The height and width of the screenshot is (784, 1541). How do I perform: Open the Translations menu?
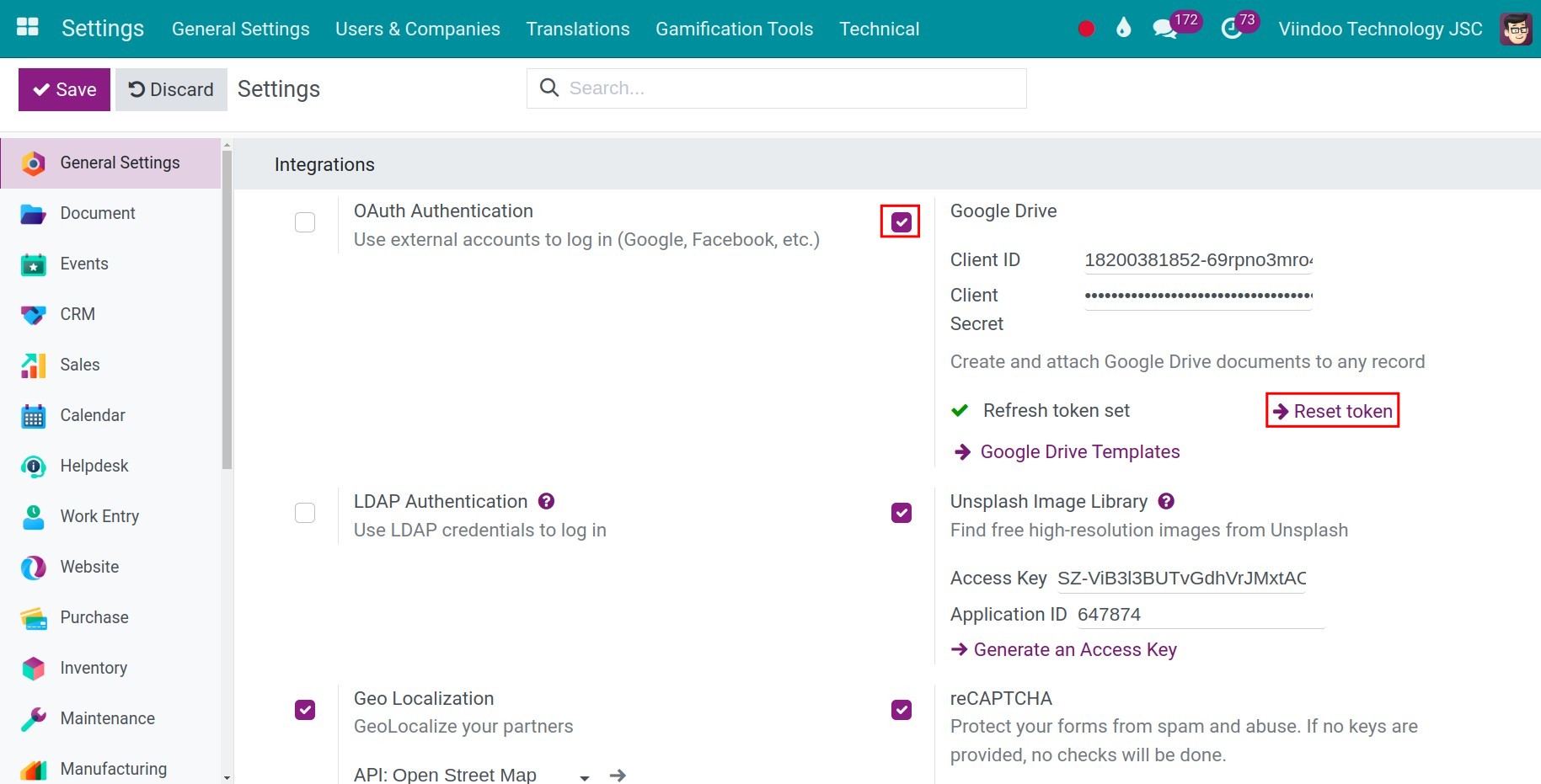578,29
